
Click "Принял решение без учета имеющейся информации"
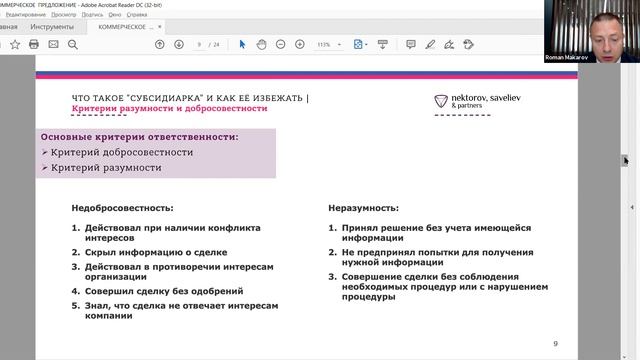coord(436,233)
